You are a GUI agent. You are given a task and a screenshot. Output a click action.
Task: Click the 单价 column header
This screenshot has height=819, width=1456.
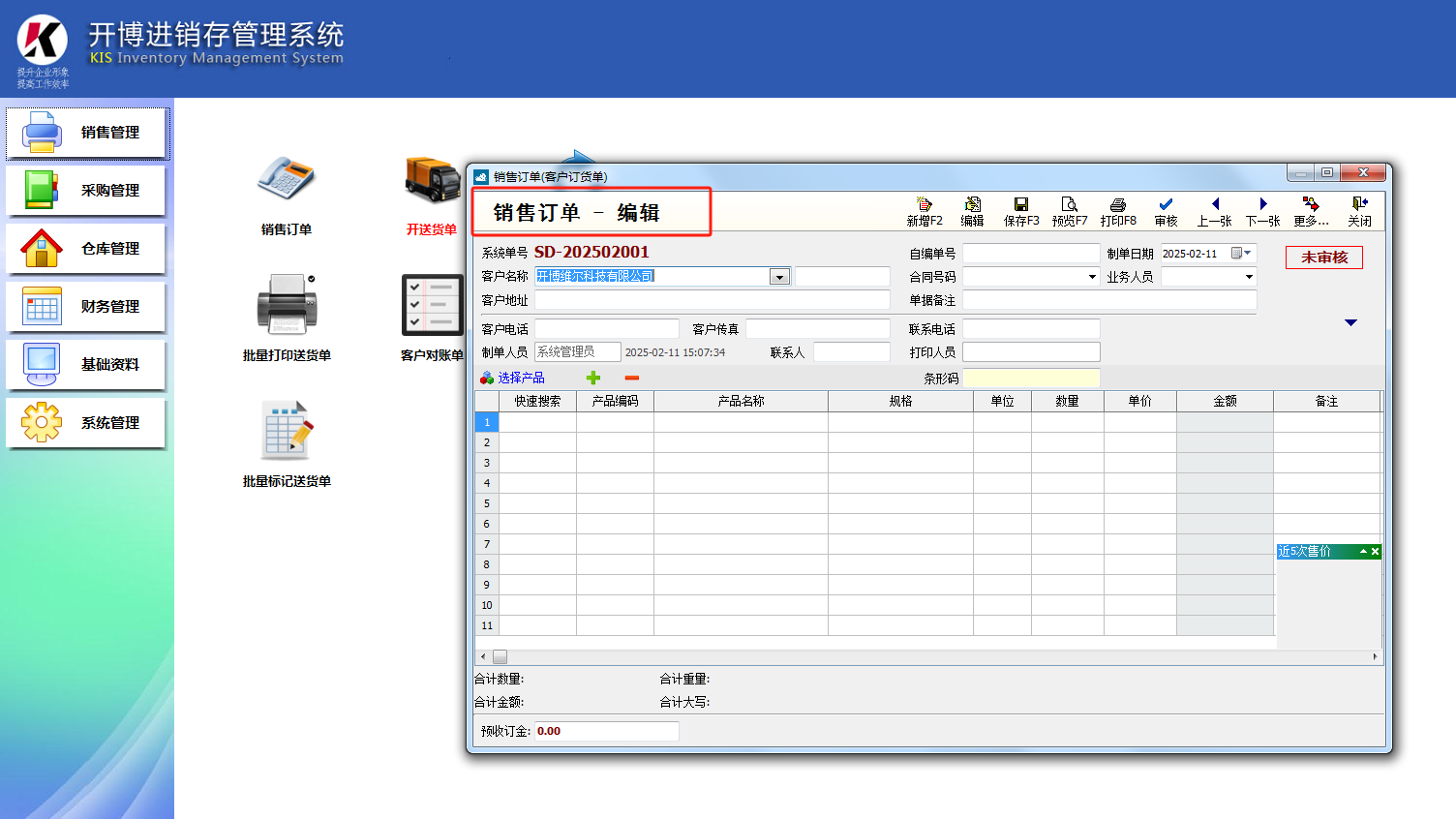click(1139, 401)
